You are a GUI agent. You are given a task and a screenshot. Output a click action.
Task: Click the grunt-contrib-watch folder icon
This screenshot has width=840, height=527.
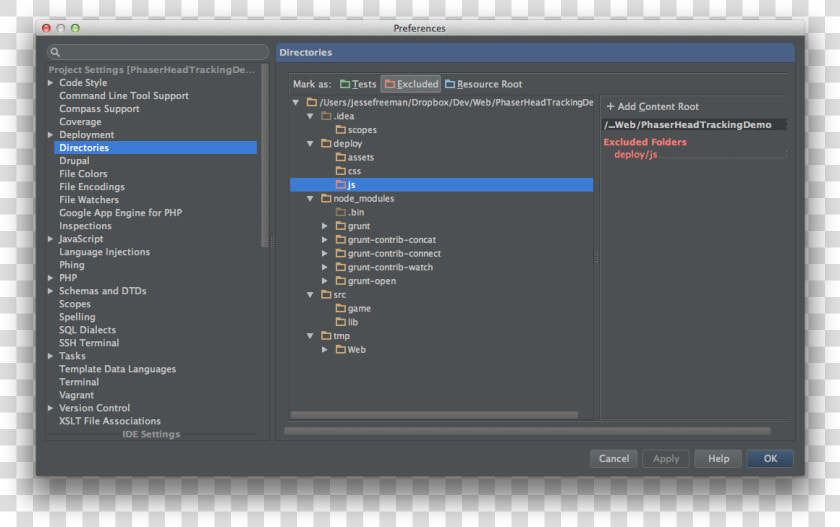coord(341,267)
